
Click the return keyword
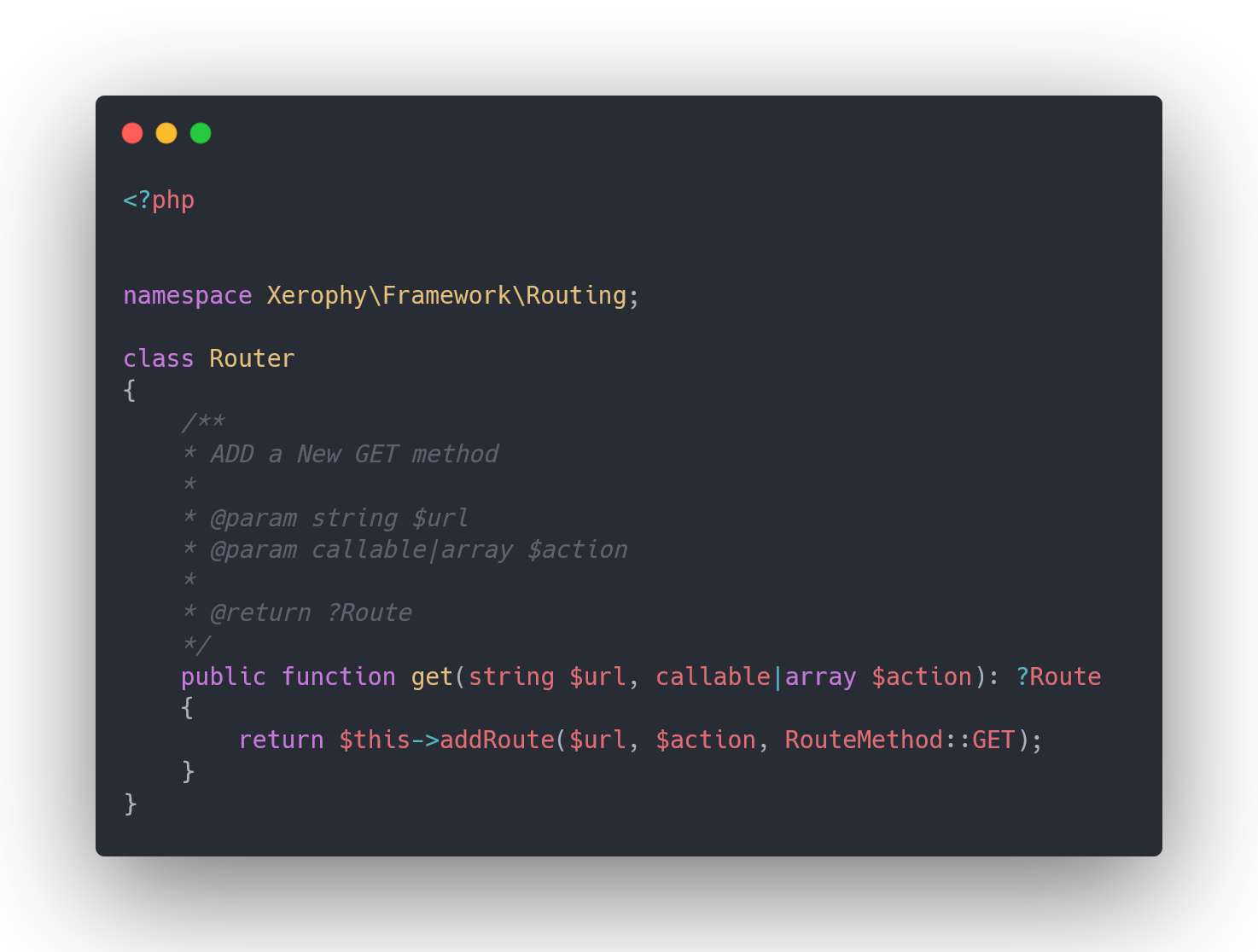[281, 740]
